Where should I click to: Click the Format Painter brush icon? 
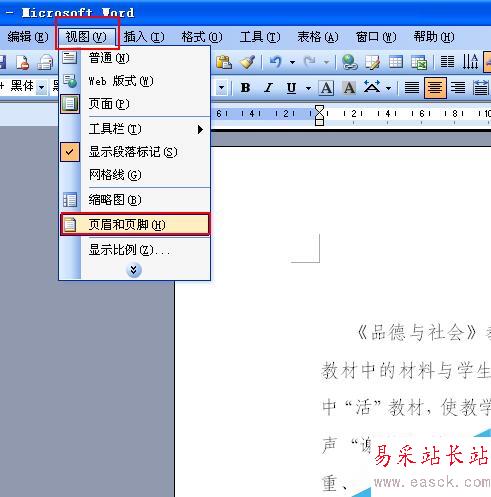pyautogui.click(x=247, y=62)
